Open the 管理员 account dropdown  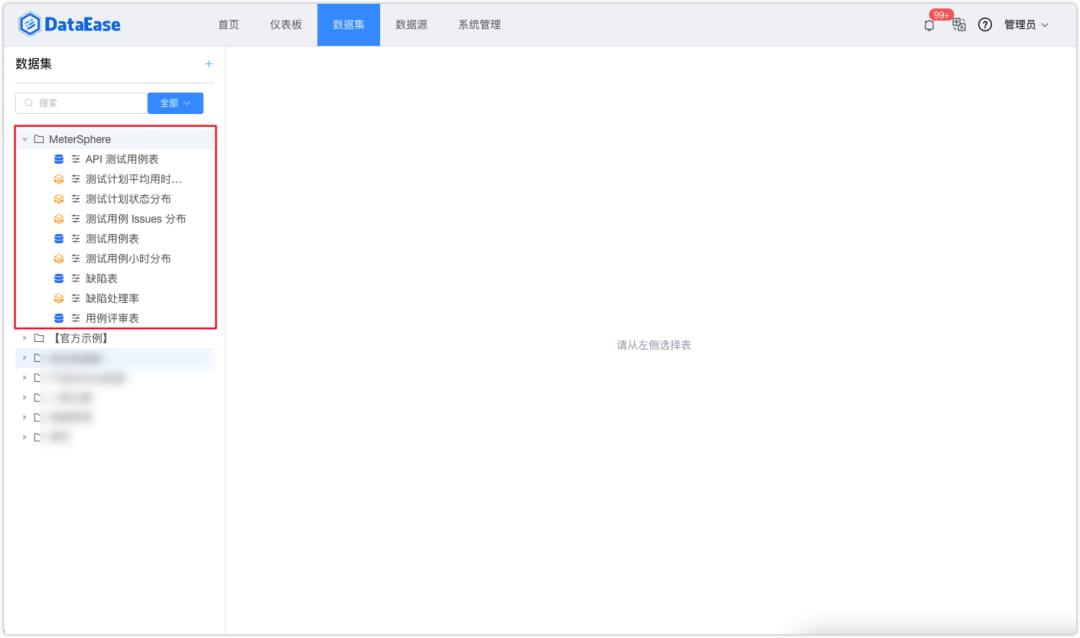coord(1023,26)
